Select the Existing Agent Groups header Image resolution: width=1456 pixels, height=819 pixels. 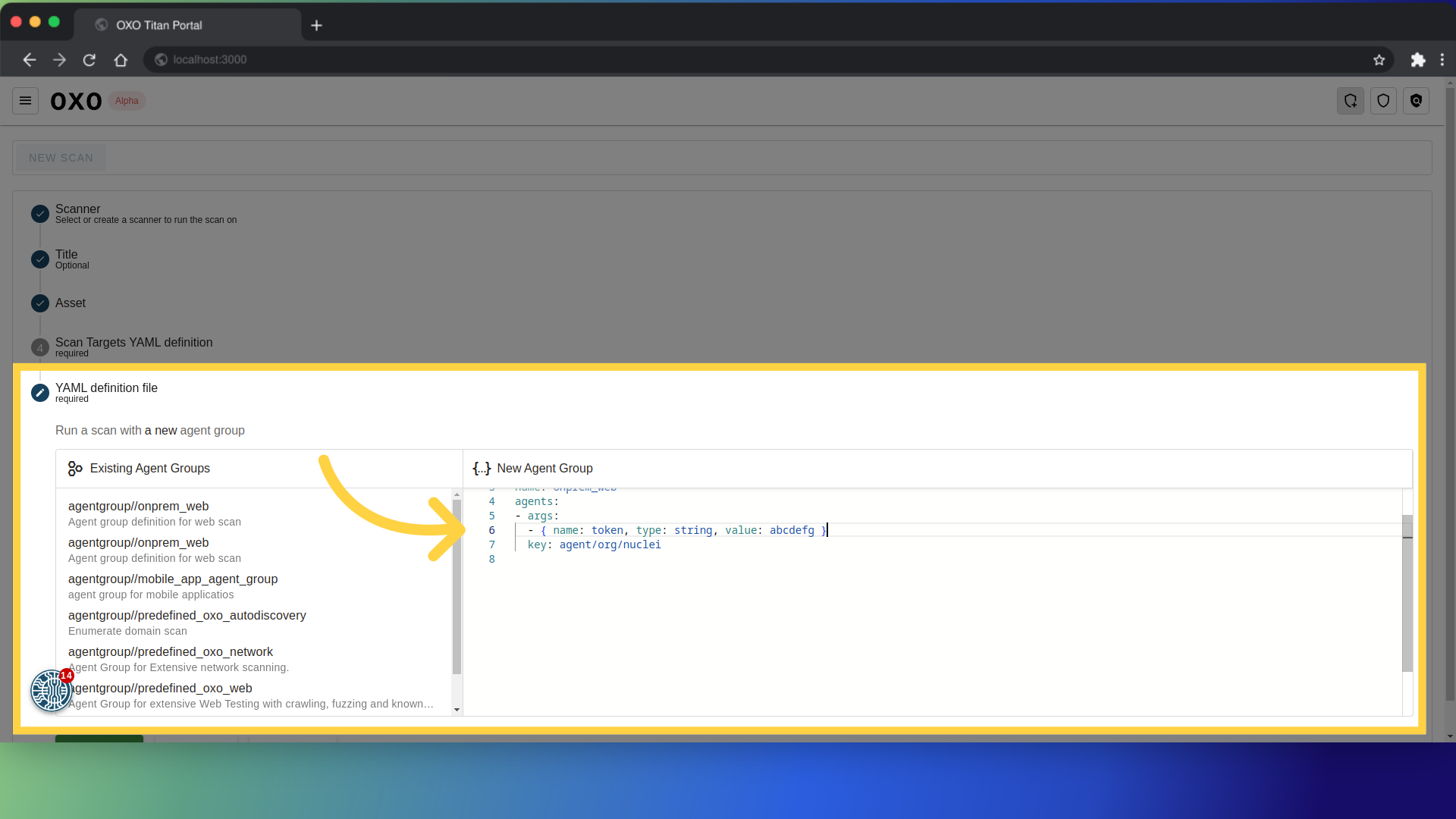(259, 469)
